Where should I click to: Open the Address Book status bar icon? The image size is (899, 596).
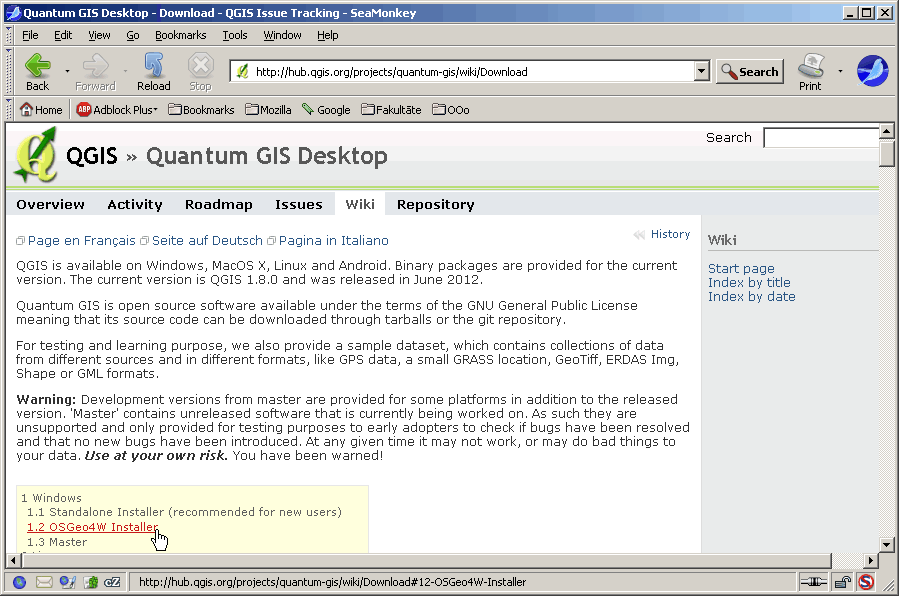[91, 582]
